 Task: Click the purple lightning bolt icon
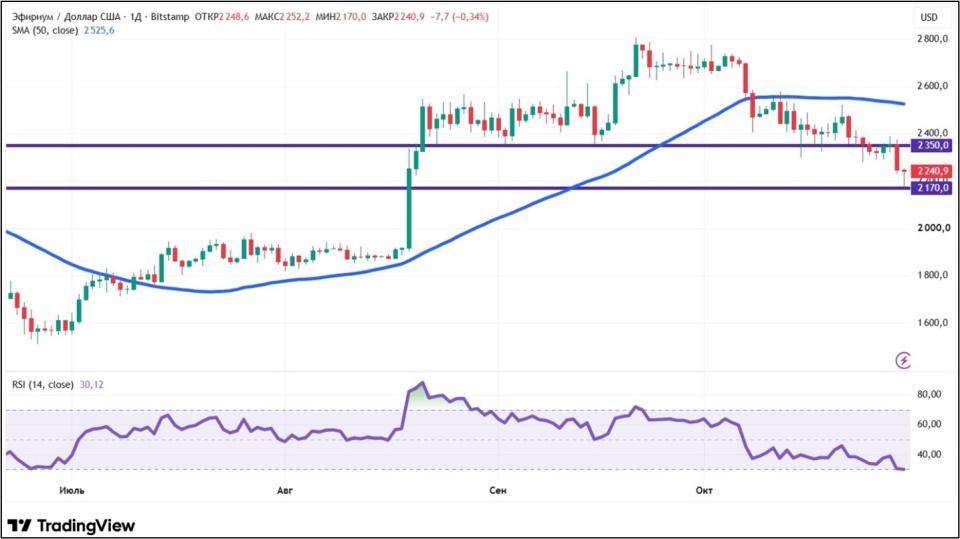click(903, 360)
